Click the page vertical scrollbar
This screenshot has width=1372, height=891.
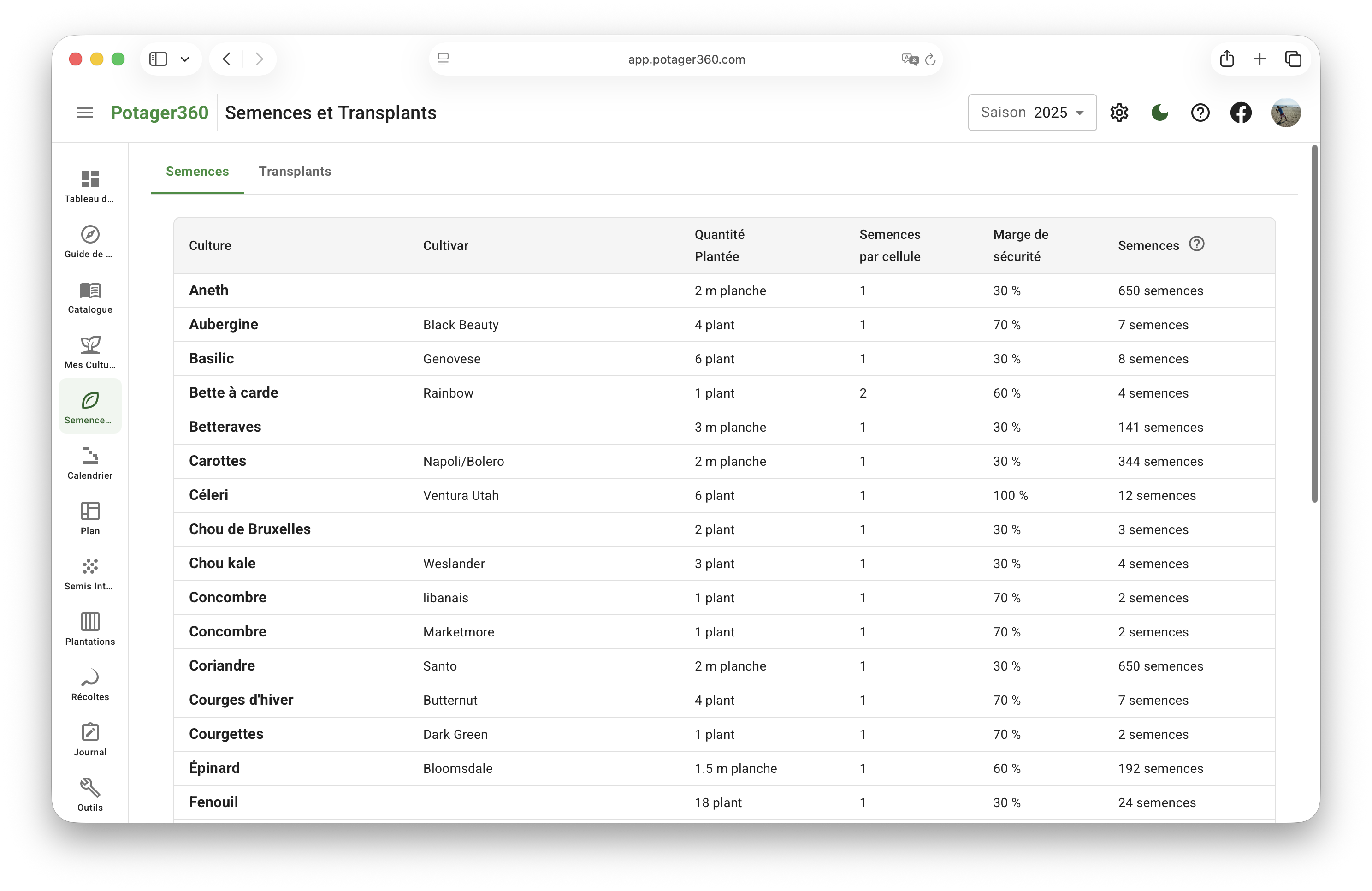pos(1314,323)
